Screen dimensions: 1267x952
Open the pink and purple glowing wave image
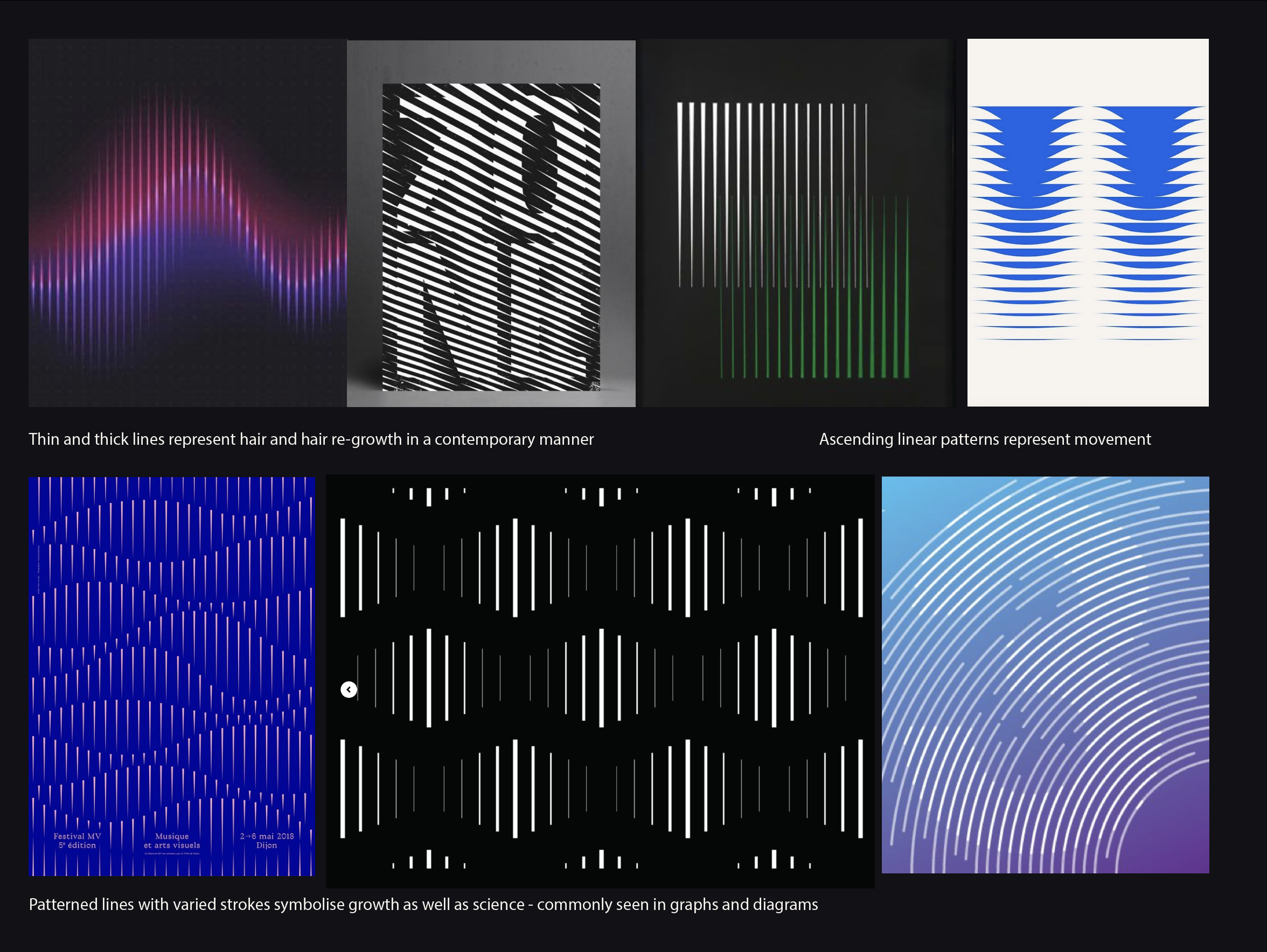coord(188,223)
